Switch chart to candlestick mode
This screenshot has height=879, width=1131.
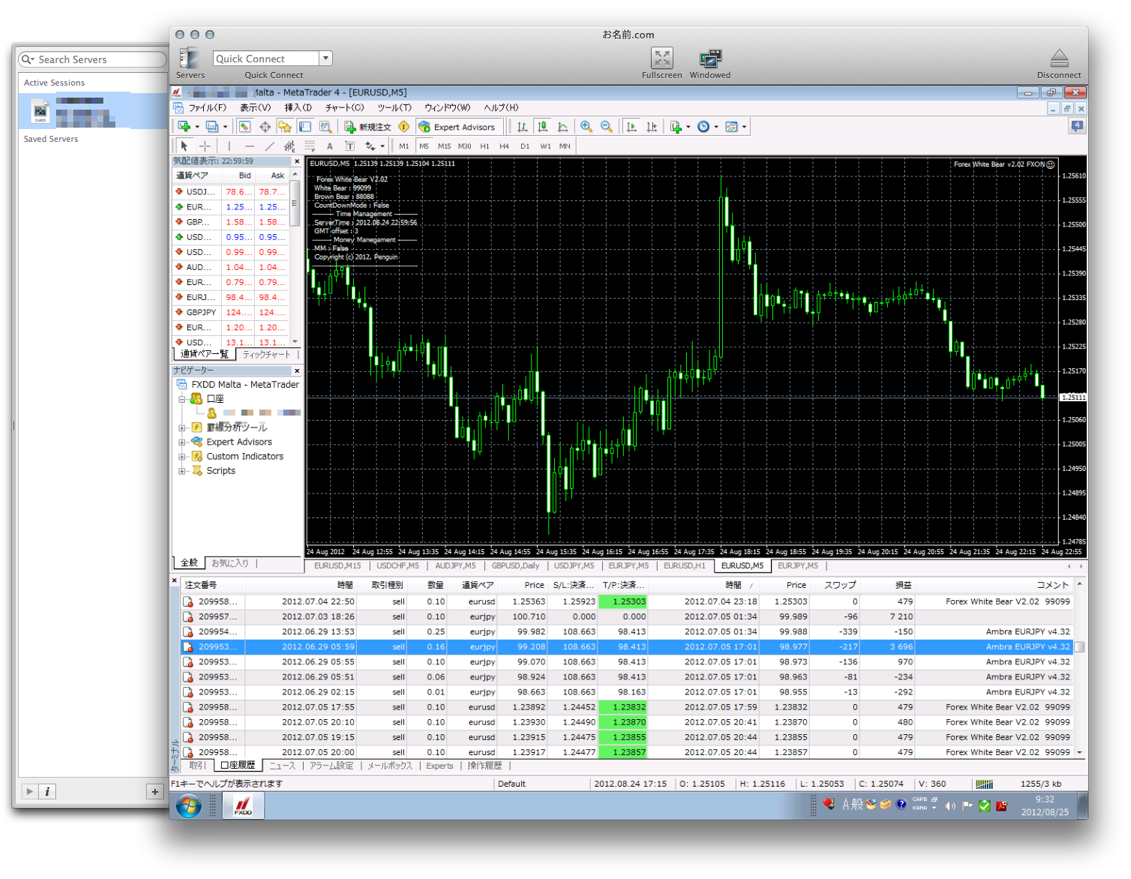click(542, 127)
